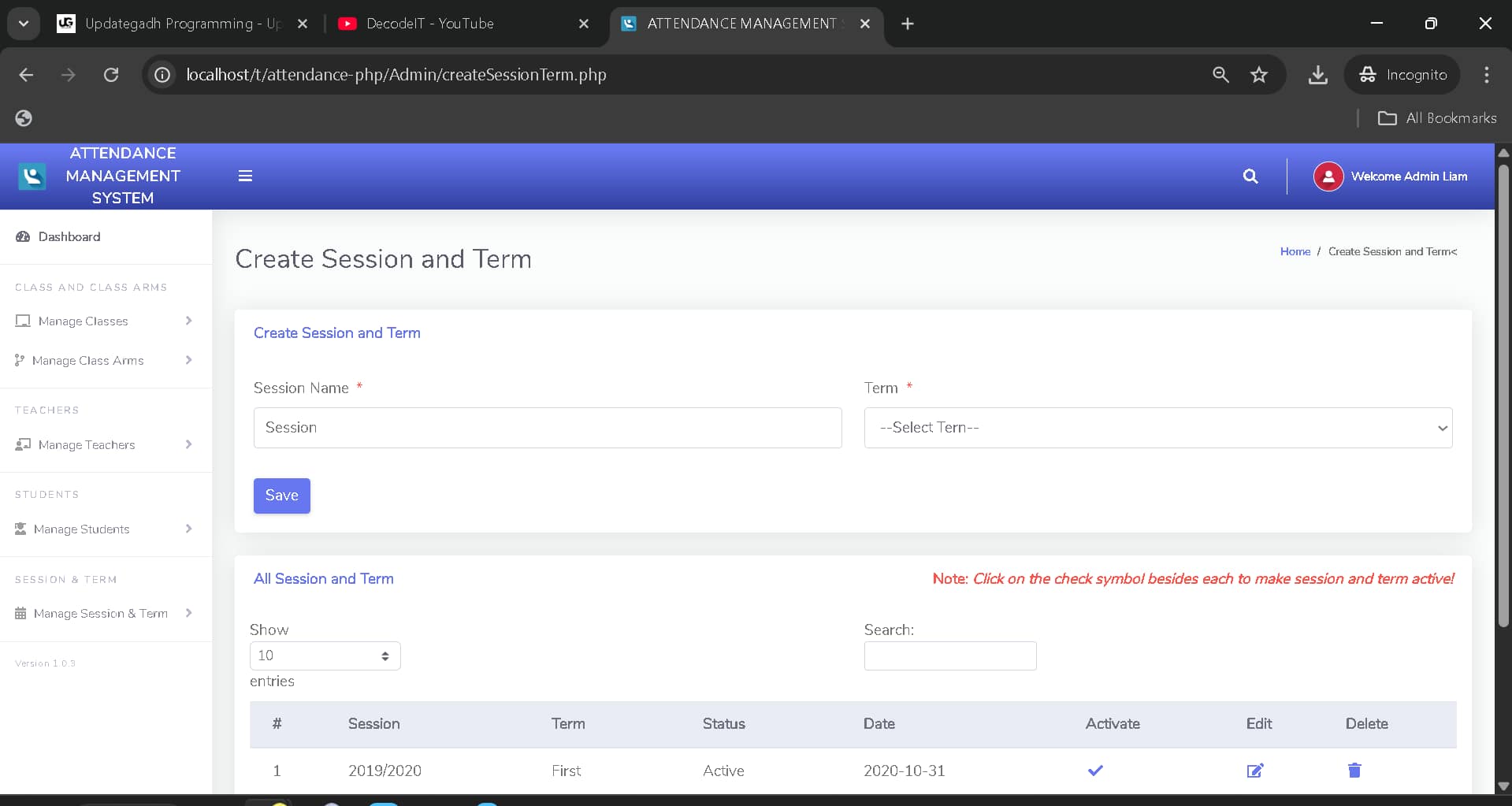
Task: Click the Welcome Admin Liam avatar icon
Action: point(1327,176)
